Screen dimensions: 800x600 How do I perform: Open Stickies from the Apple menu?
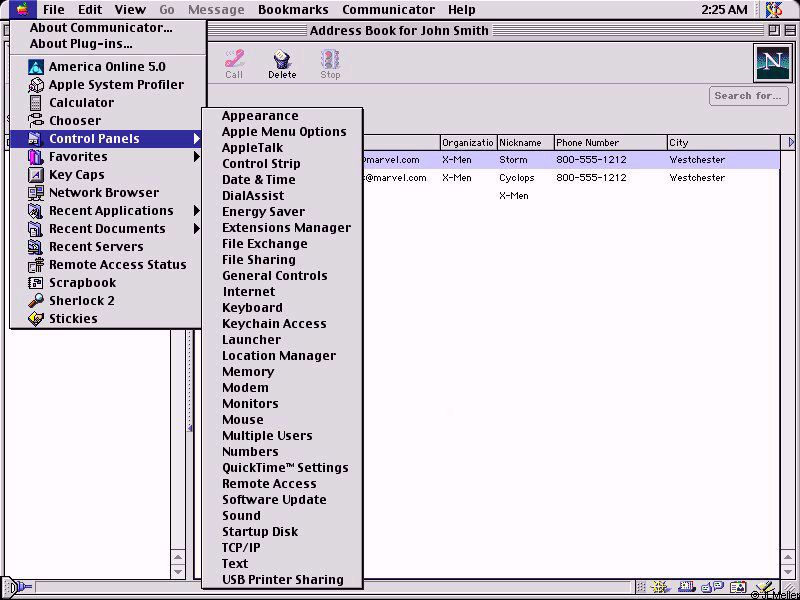(x=73, y=319)
